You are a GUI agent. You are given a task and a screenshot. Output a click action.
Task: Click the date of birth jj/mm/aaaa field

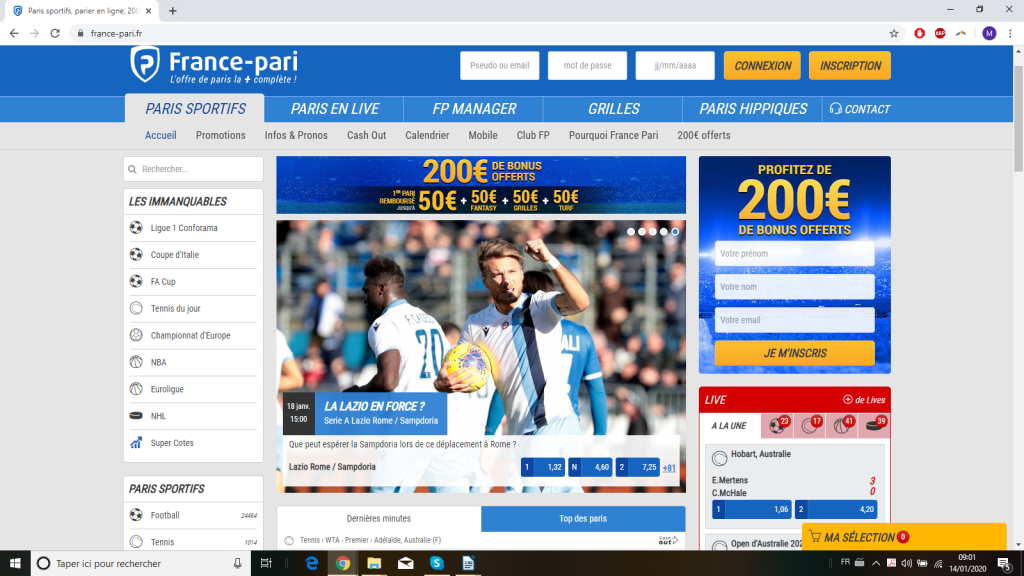point(675,65)
